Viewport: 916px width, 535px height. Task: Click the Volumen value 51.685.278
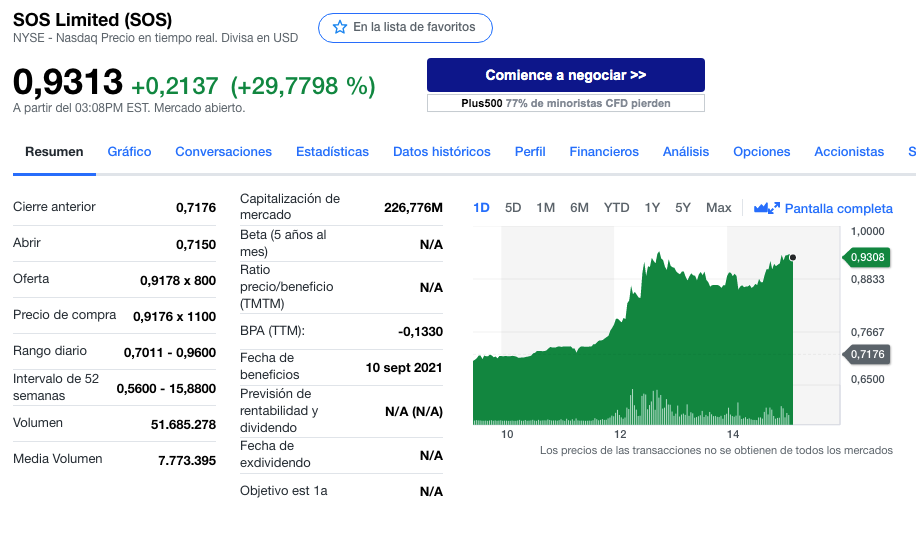pos(183,425)
